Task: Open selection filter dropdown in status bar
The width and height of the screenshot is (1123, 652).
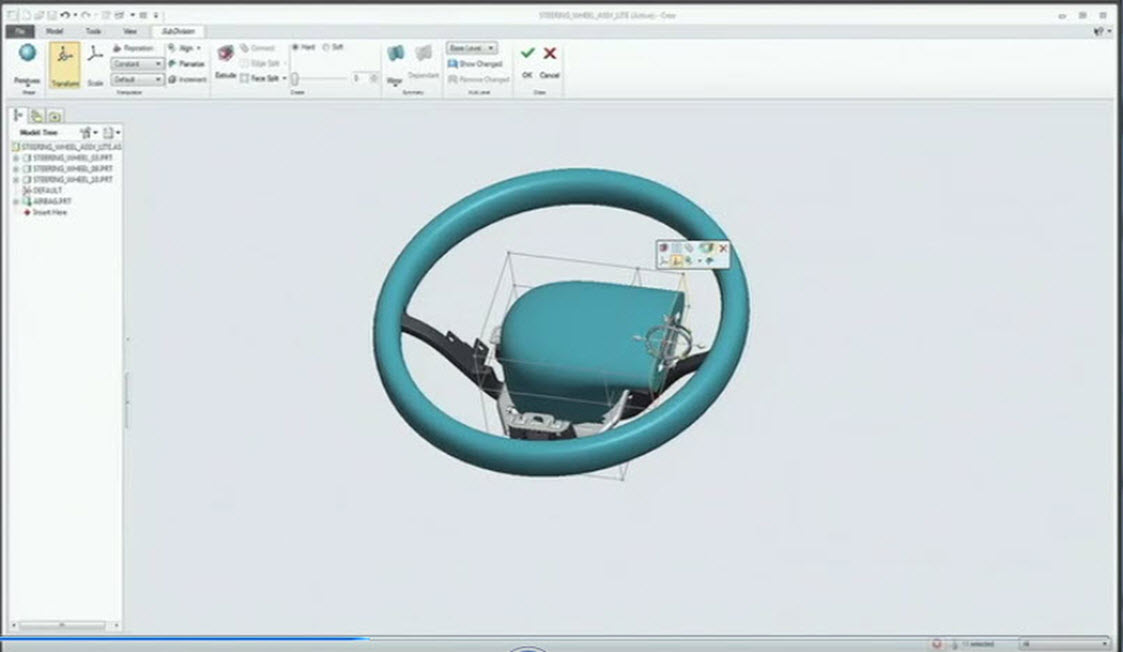Action: click(1066, 644)
